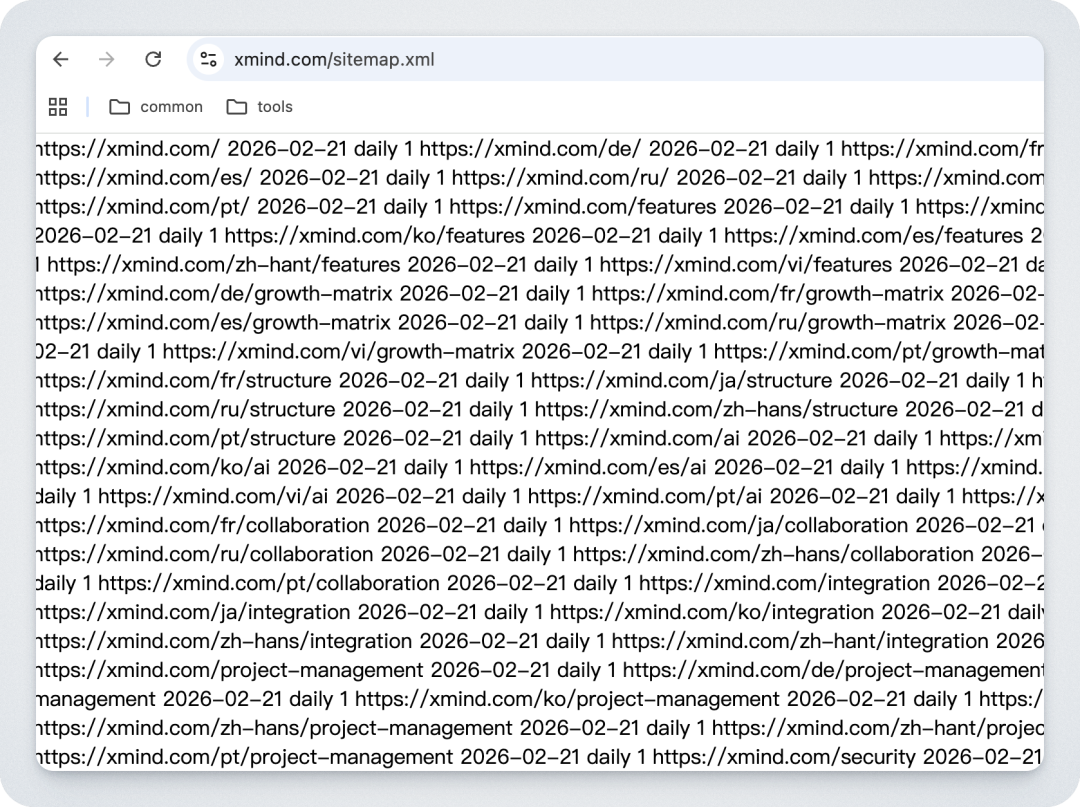Click the https://xmind.com/es/ai text
The height and width of the screenshot is (807, 1080).
pyautogui.click(x=588, y=467)
